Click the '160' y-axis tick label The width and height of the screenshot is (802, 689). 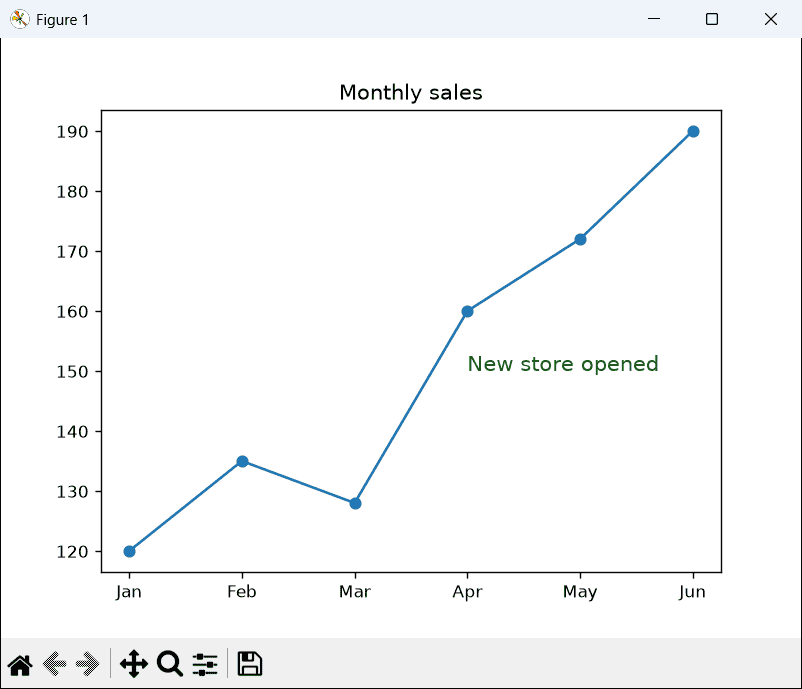(72, 312)
